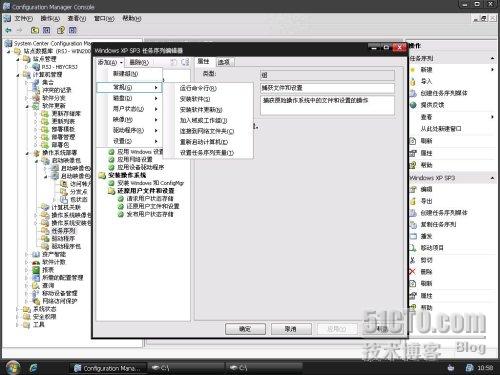The height and width of the screenshot is (375, 500).
Task: Click the 删除(R) button in editor toolbar
Action: coord(139,62)
